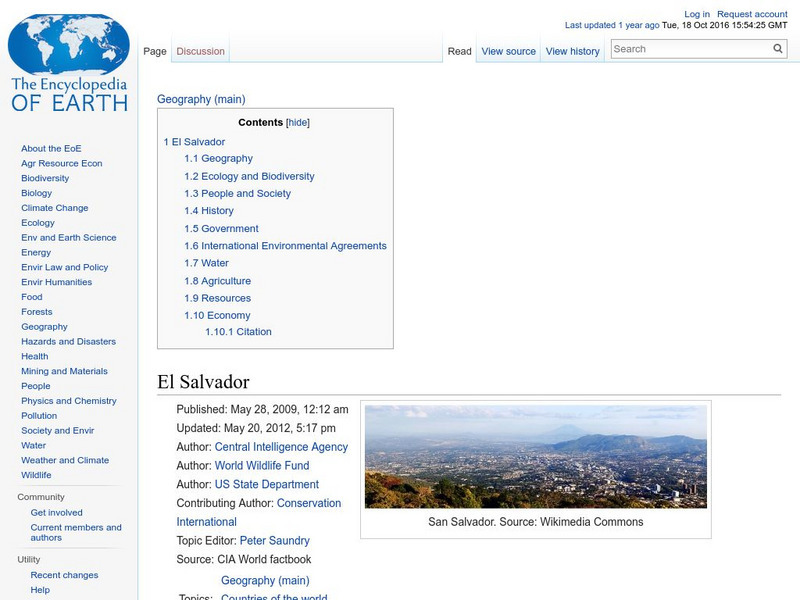800x600 pixels.
Task: Open Envir Humanities topic
Action: point(56,282)
